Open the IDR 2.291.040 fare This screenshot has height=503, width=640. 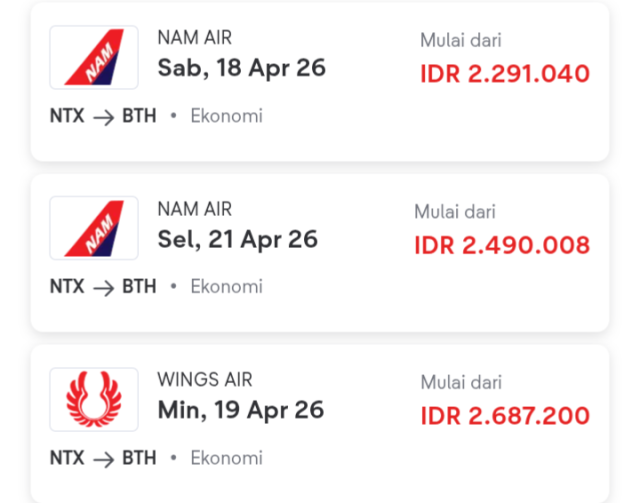pos(505,74)
